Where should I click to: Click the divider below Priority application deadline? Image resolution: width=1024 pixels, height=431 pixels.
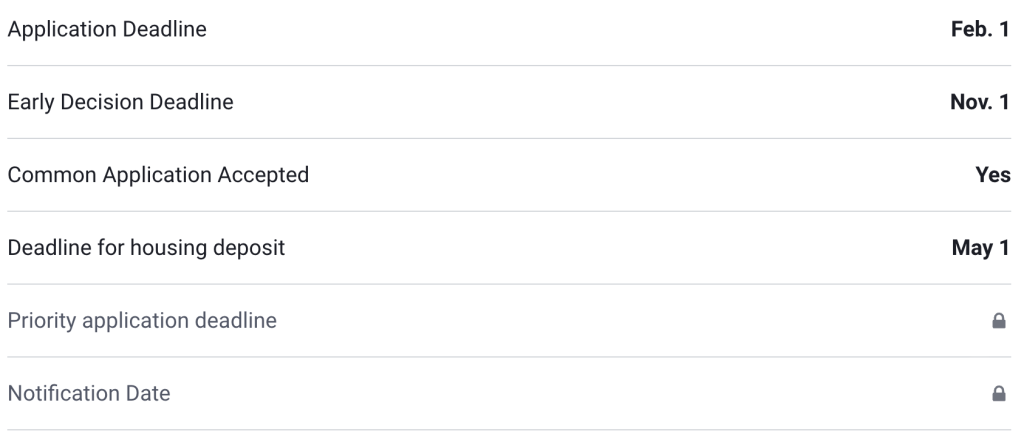coord(512,357)
